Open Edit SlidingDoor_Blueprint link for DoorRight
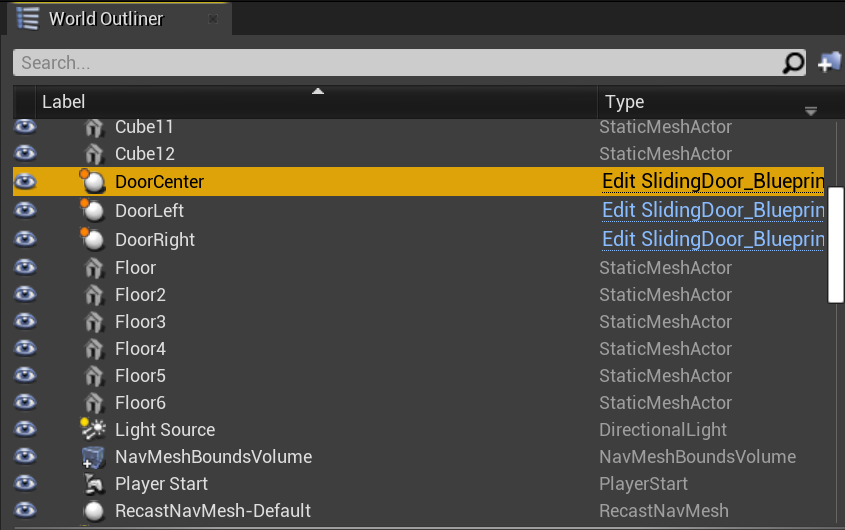Viewport: 845px width, 530px height. pyautogui.click(x=713, y=239)
